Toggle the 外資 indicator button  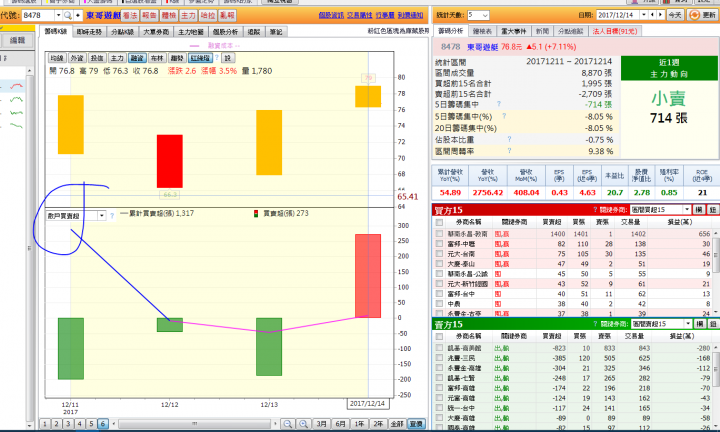tap(77, 58)
